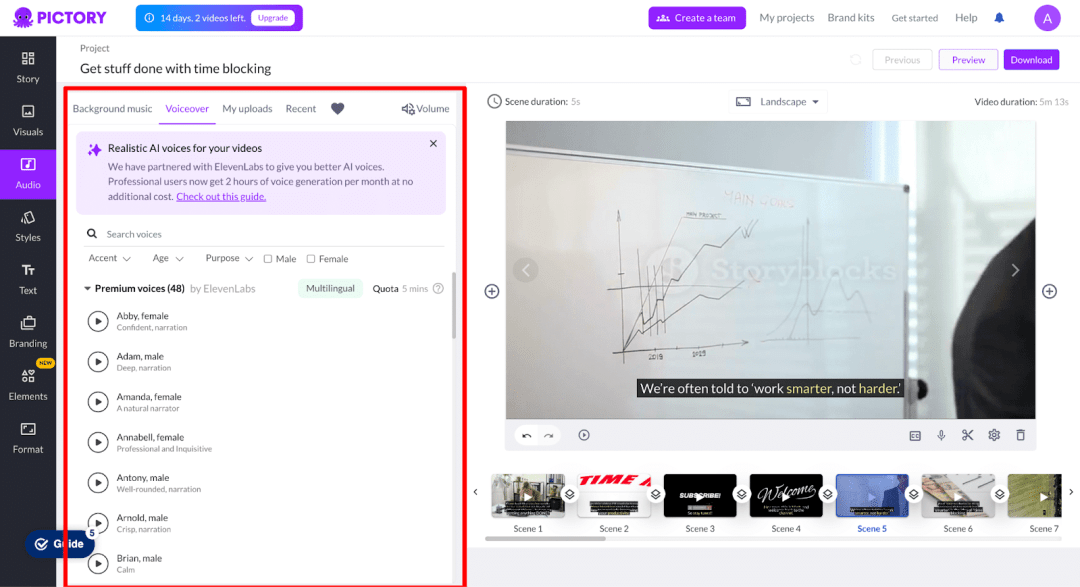Select the Styles sidebar icon

(x=28, y=227)
